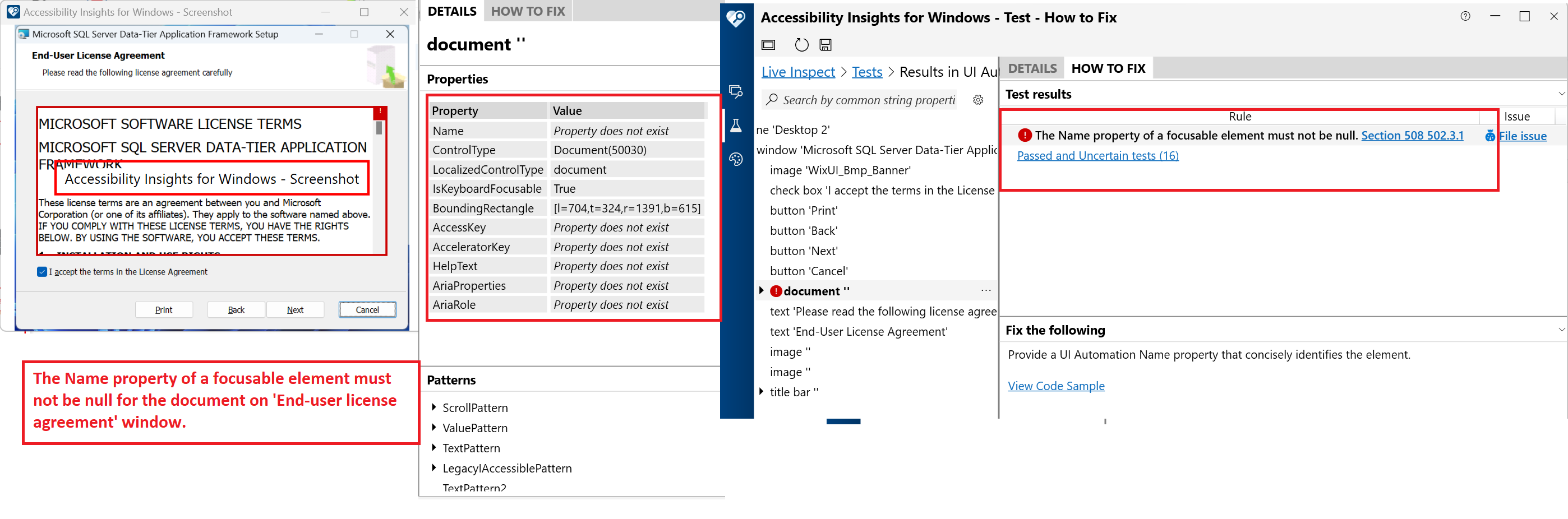Open help using the question mark icon

point(1465,16)
